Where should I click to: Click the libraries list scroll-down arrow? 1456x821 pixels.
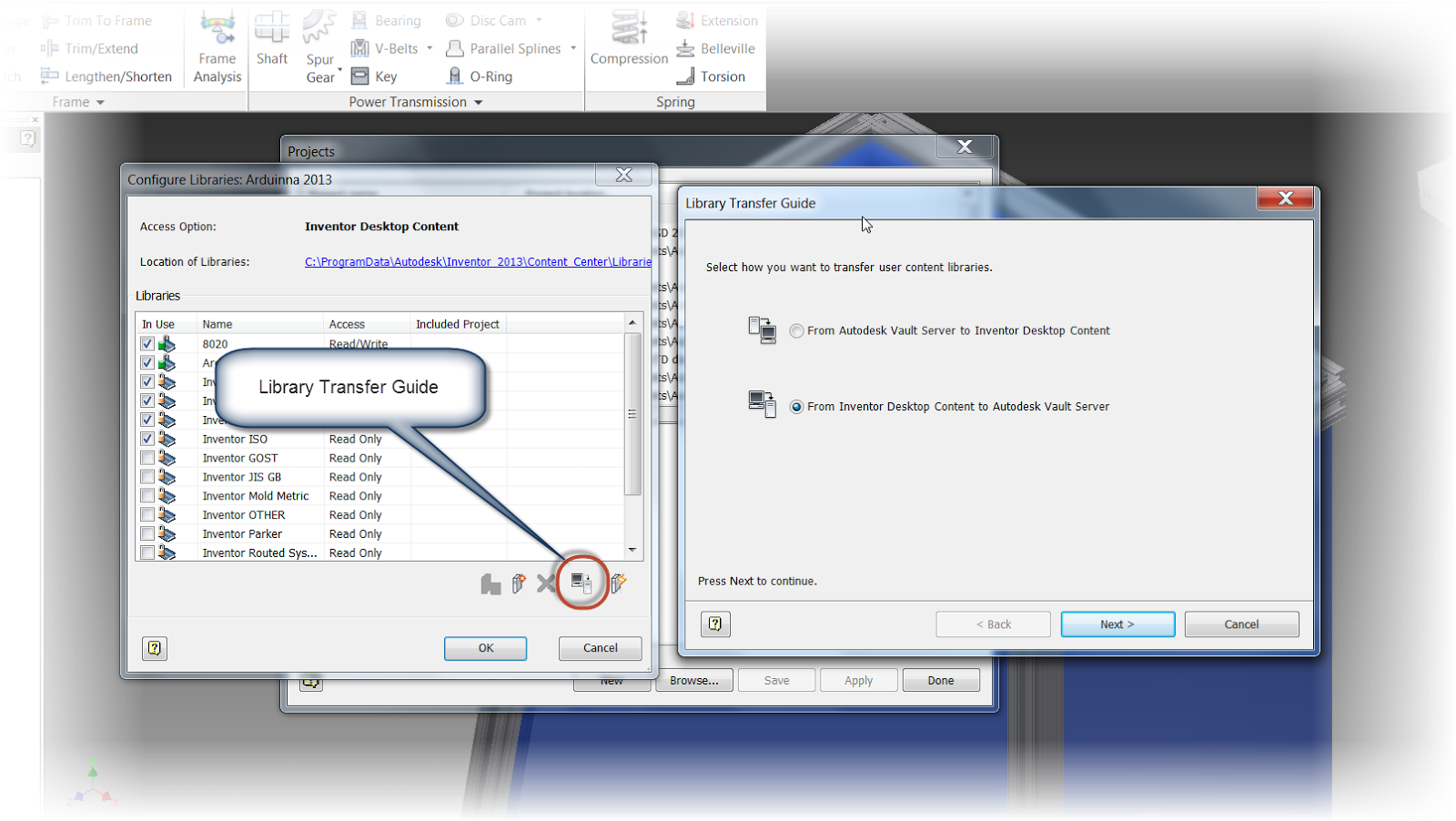tap(632, 551)
